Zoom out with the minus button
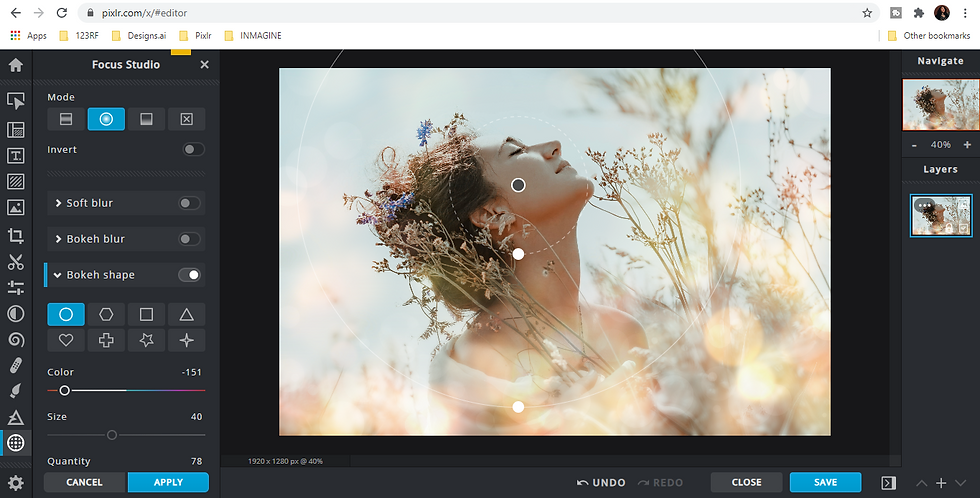The image size is (980, 498). (914, 145)
